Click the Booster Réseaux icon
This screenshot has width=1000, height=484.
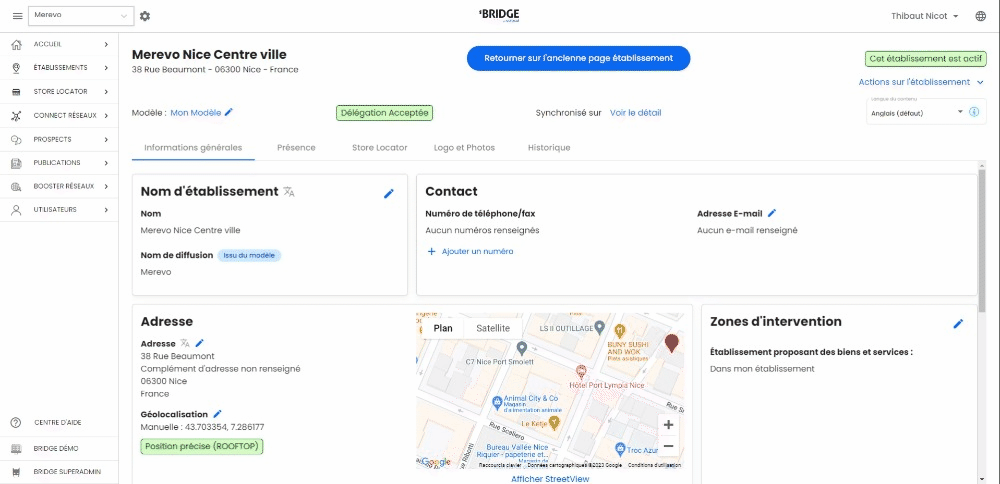click(x=17, y=186)
